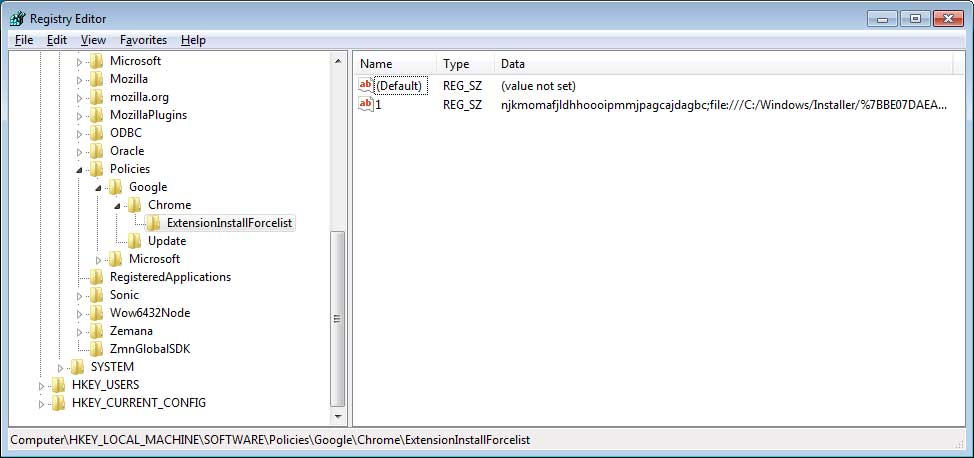Collapse the Google key
The image size is (974, 458).
point(98,188)
